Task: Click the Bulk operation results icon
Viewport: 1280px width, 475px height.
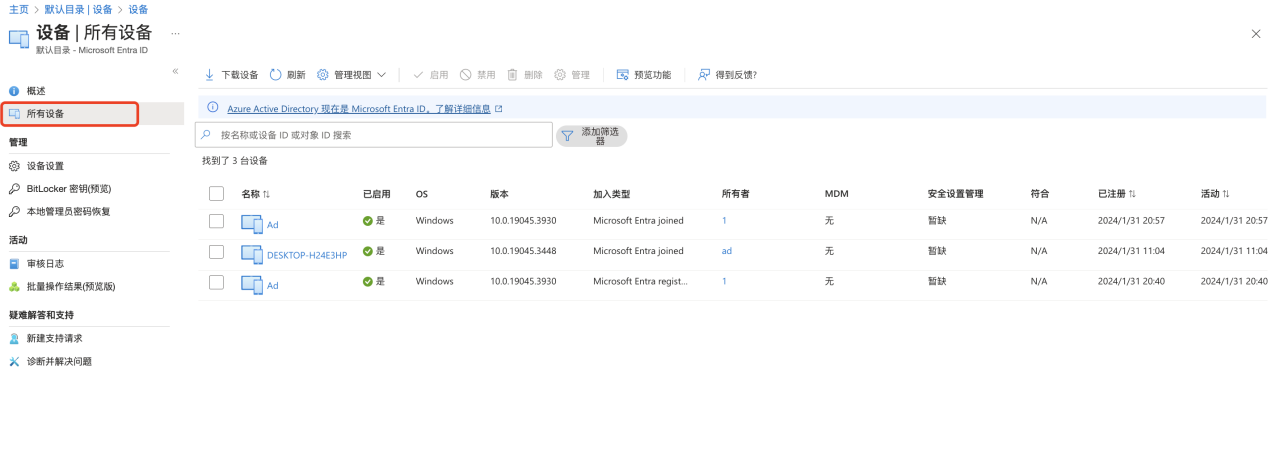Action: 14,287
